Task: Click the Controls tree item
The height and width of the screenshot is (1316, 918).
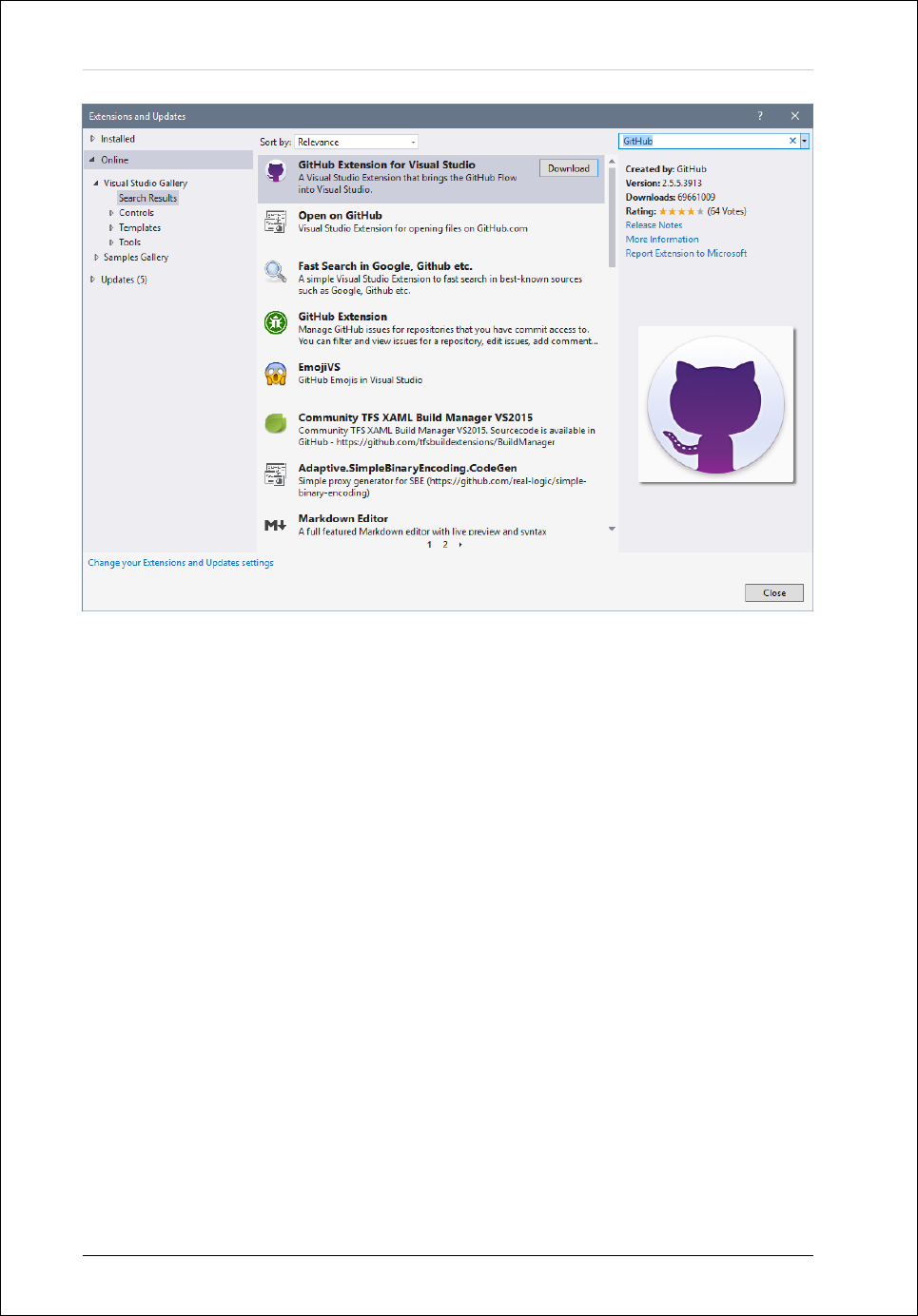Action: point(136,213)
